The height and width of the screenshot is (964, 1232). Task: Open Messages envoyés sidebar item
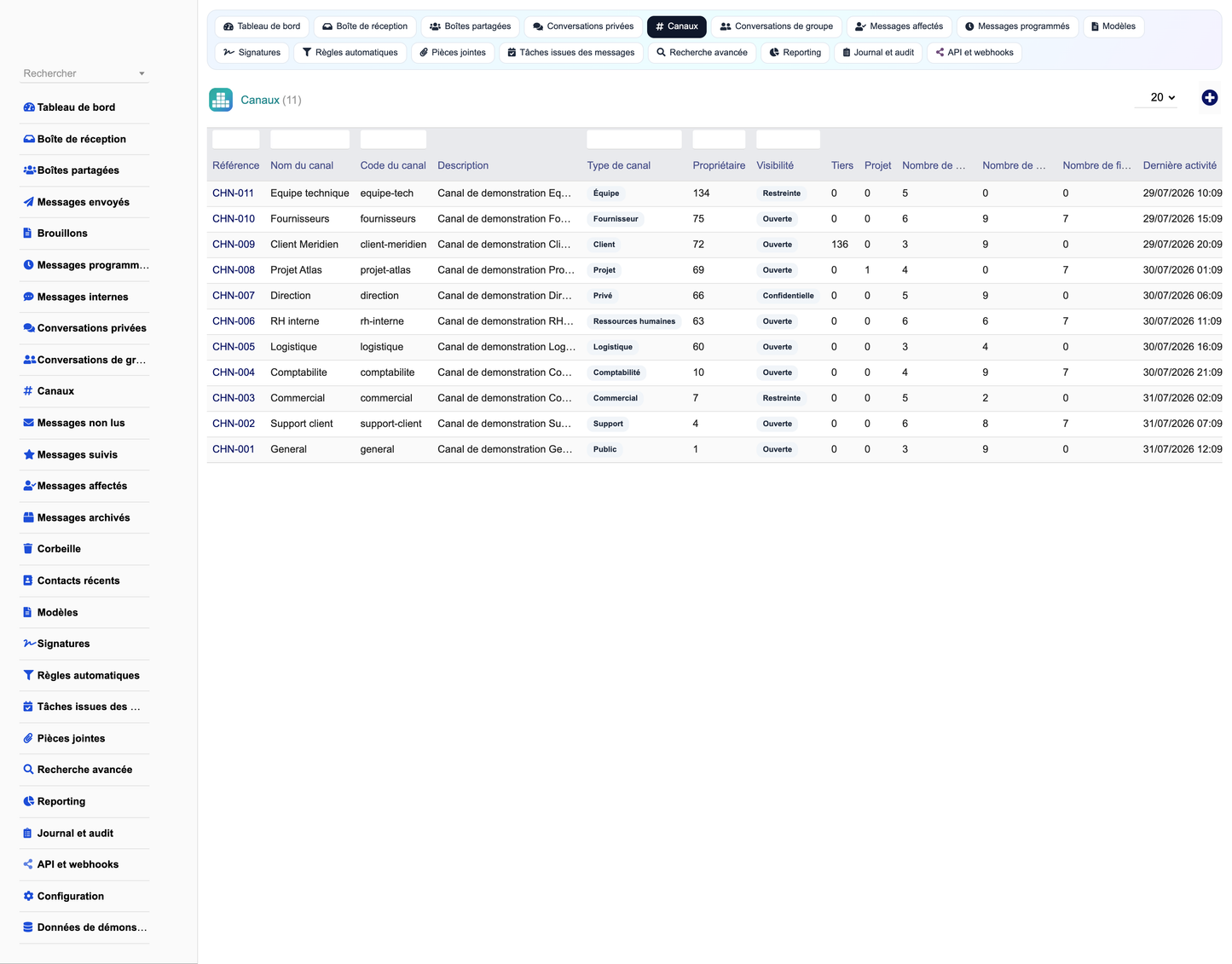click(84, 202)
